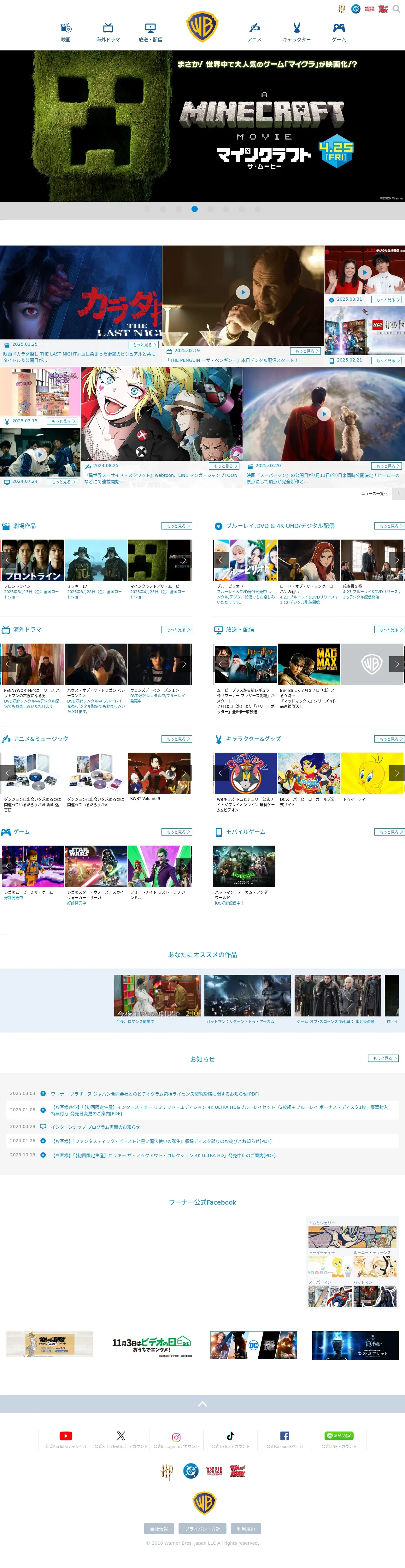Play the Superman news video play icon
Screen dimensions: 405x1568
pos(324,414)
